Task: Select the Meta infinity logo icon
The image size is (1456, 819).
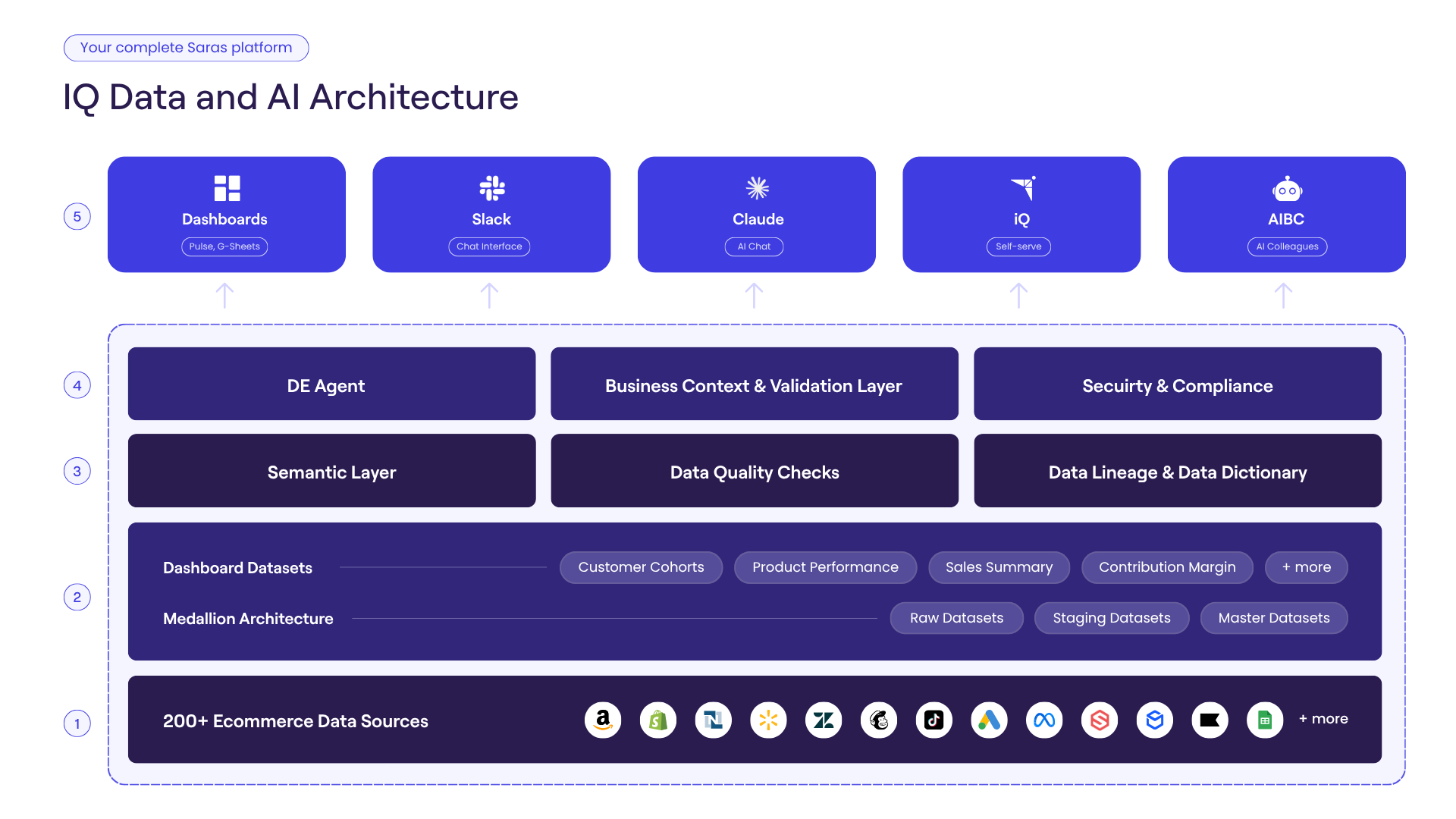Action: click(x=1044, y=720)
